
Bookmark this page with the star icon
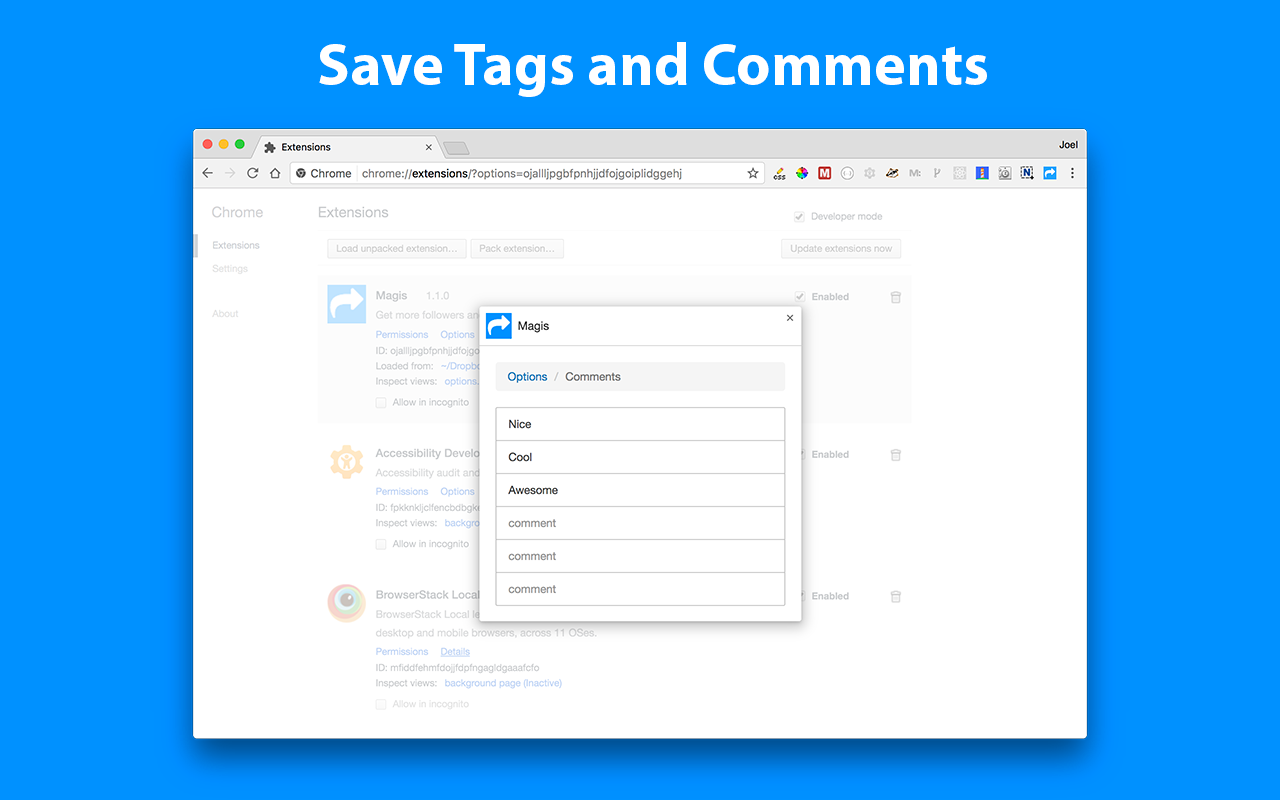pos(753,173)
